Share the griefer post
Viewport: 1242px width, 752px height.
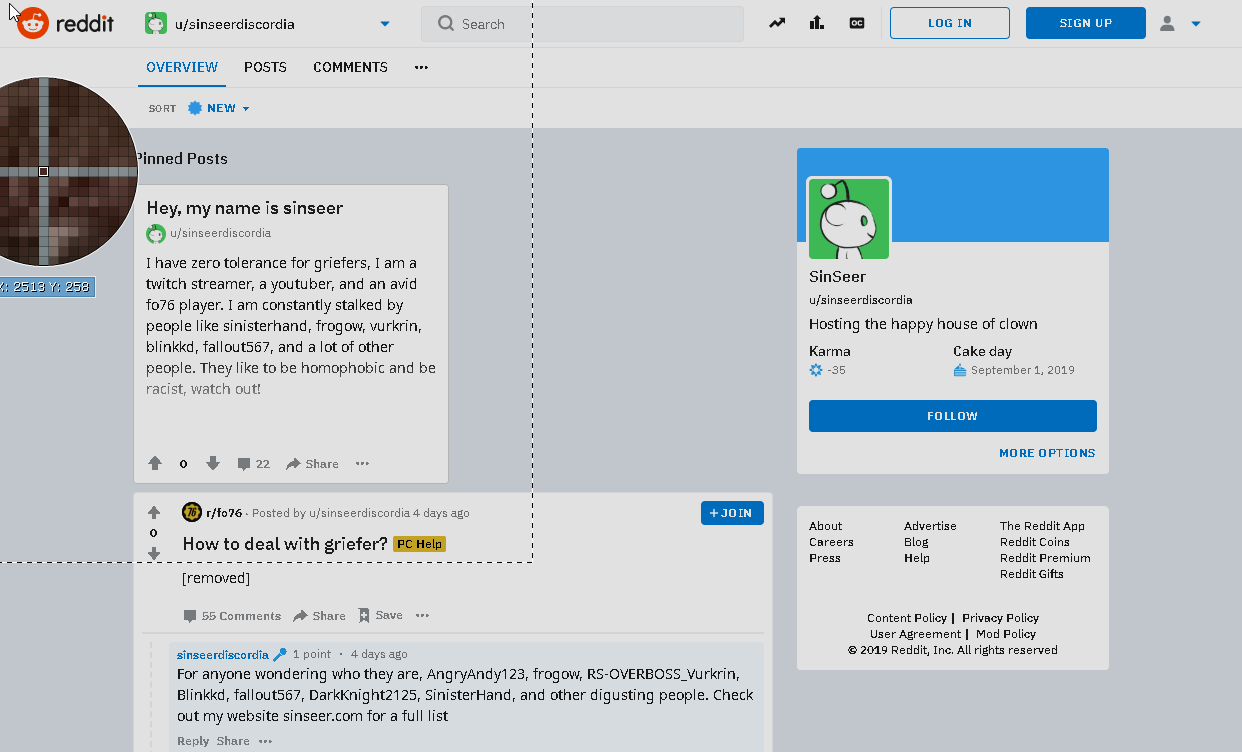pos(320,616)
